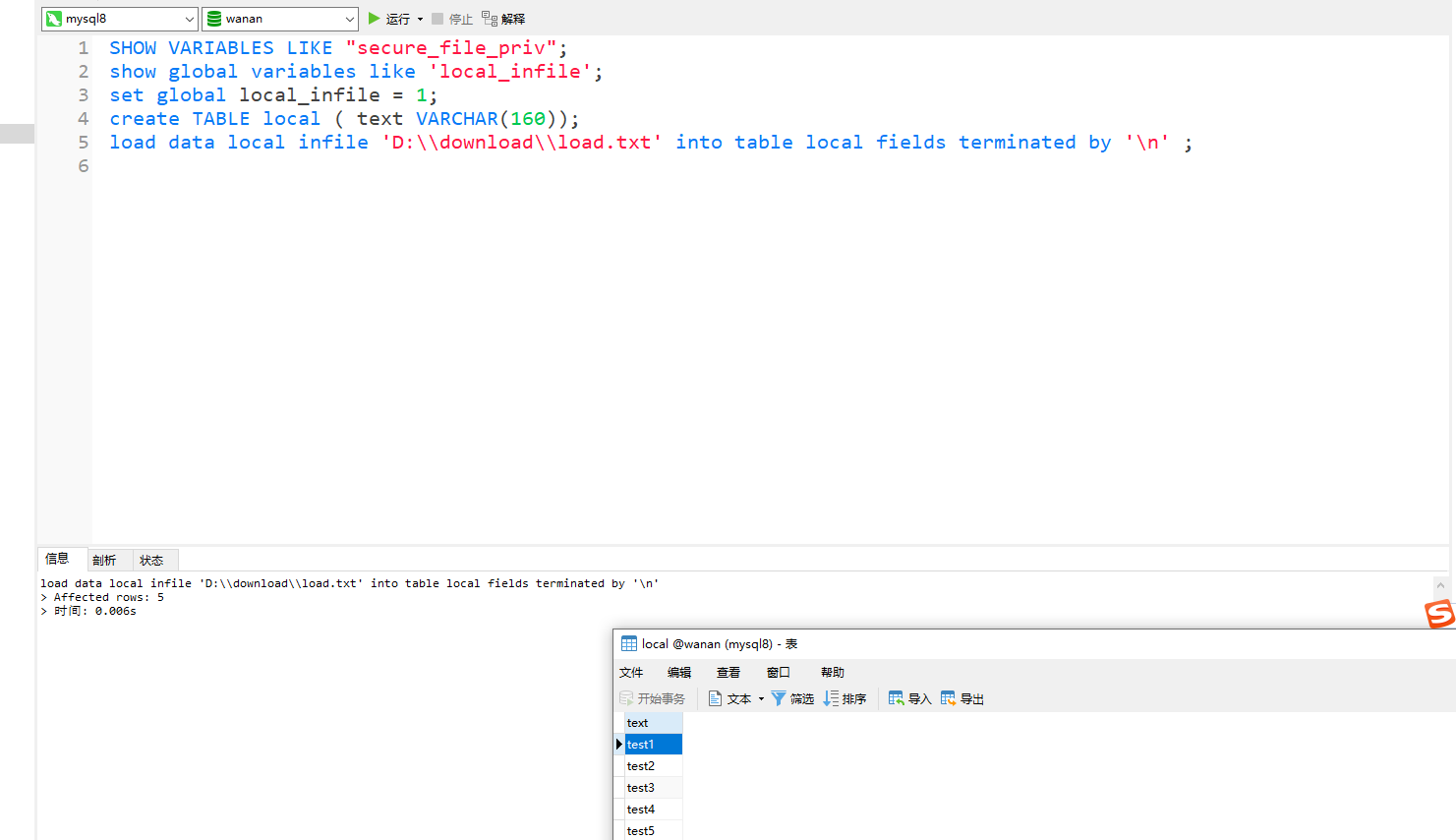1456x840 pixels.
Task: Switch to the 状态 tab
Action: pos(151,560)
